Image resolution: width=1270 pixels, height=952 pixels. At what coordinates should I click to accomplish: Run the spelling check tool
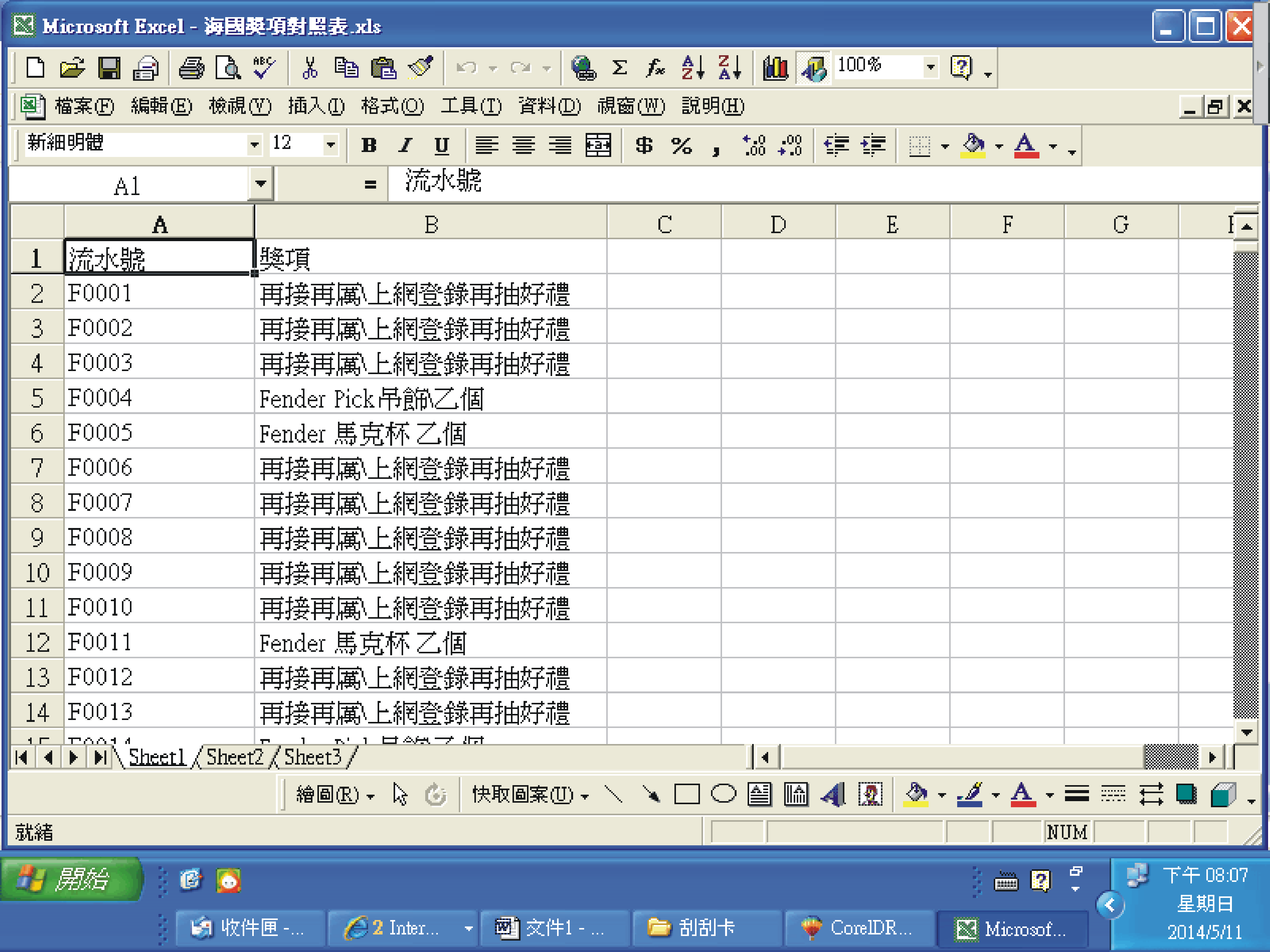265,68
